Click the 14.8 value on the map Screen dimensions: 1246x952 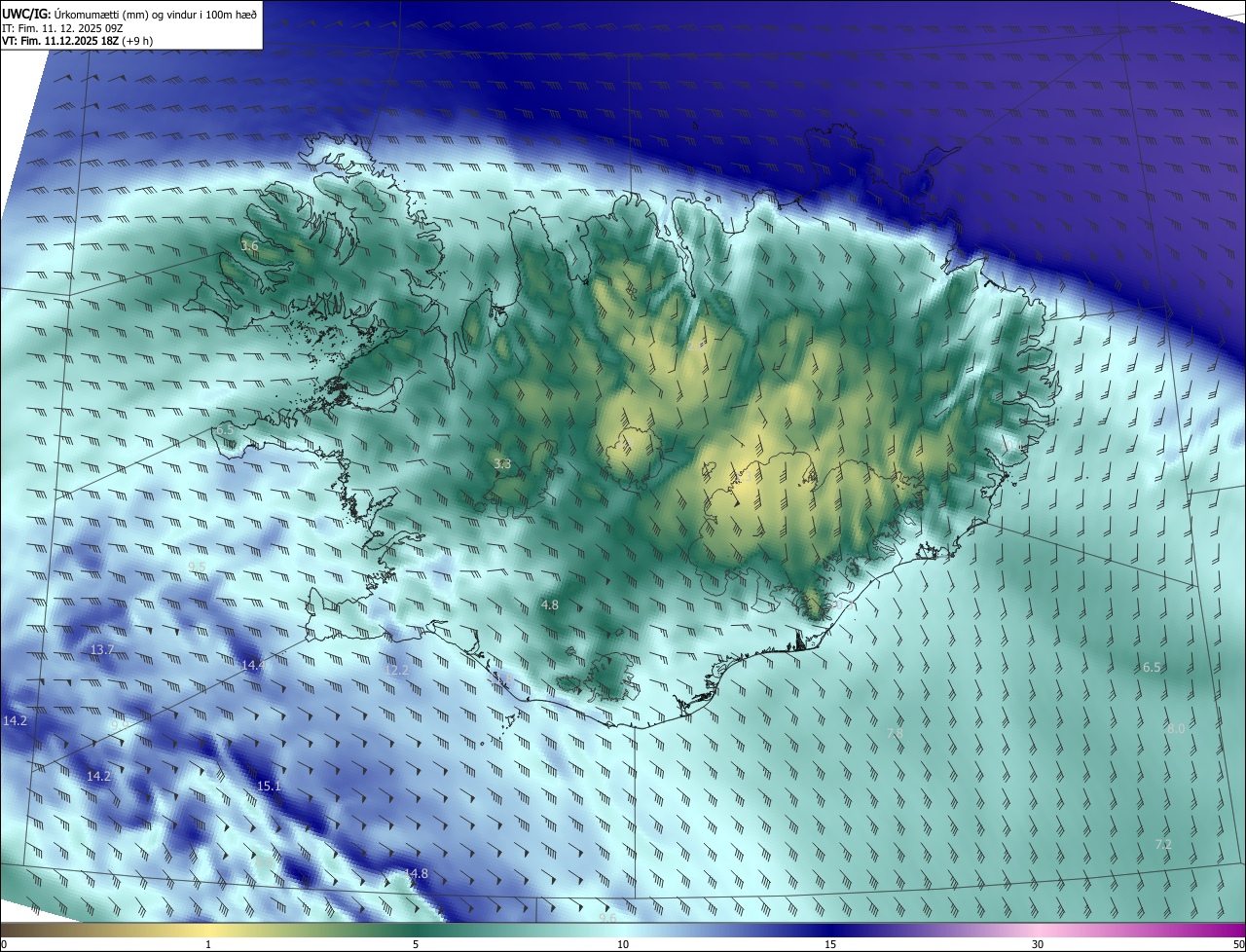point(417,874)
